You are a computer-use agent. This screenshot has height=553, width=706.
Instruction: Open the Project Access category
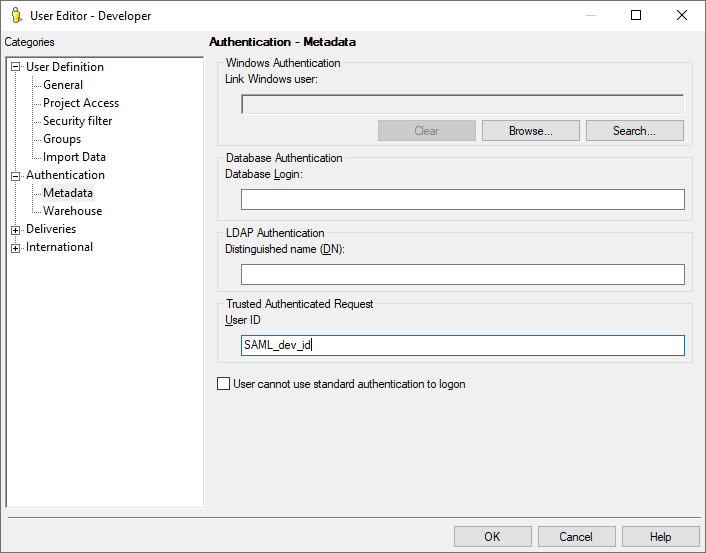[x=80, y=103]
